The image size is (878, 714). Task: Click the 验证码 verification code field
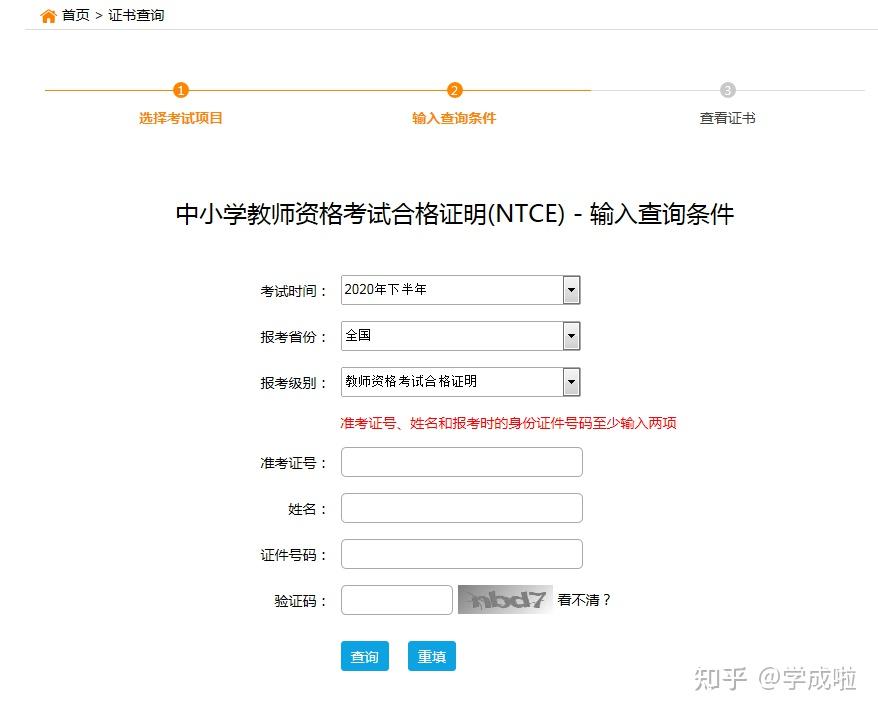(396, 599)
